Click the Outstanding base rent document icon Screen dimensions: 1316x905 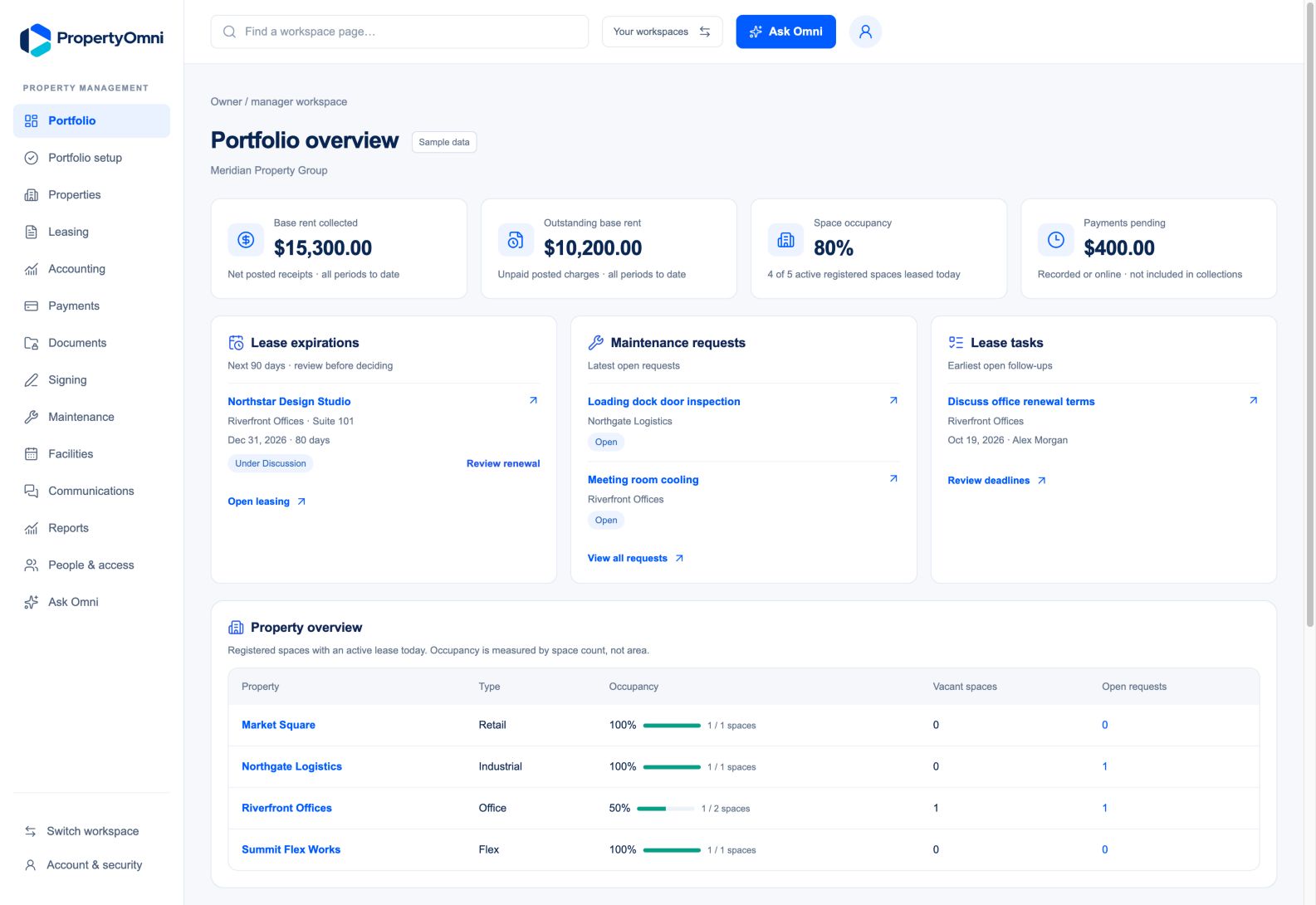pyautogui.click(x=516, y=240)
